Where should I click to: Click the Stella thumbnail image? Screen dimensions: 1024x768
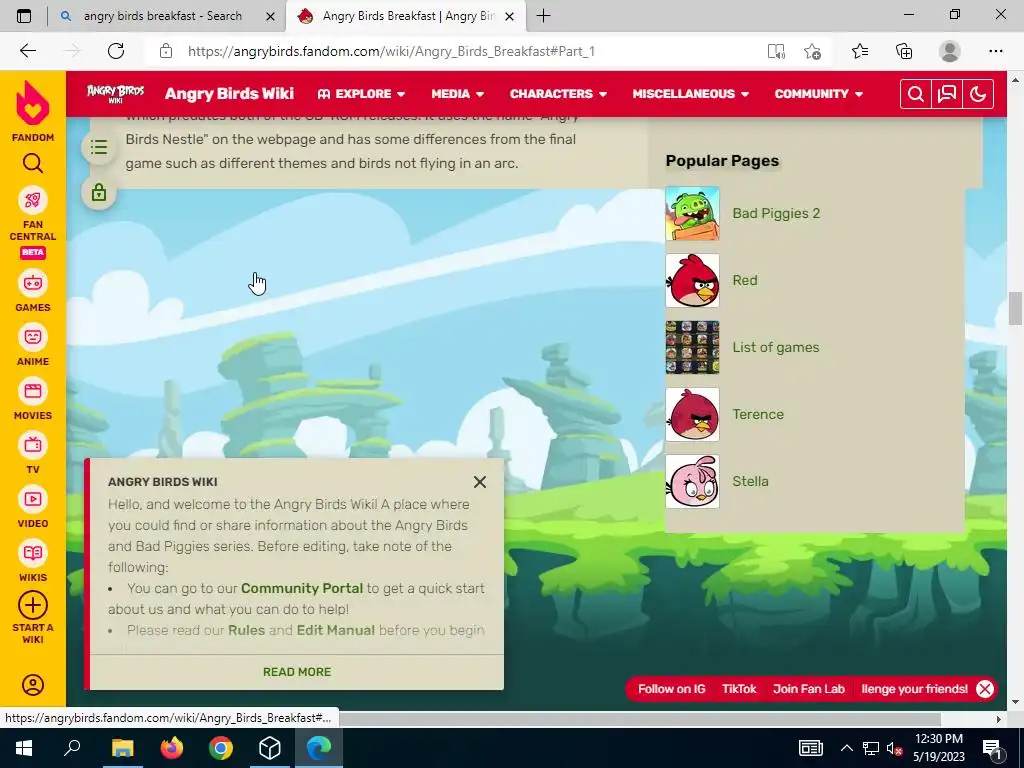[692, 481]
